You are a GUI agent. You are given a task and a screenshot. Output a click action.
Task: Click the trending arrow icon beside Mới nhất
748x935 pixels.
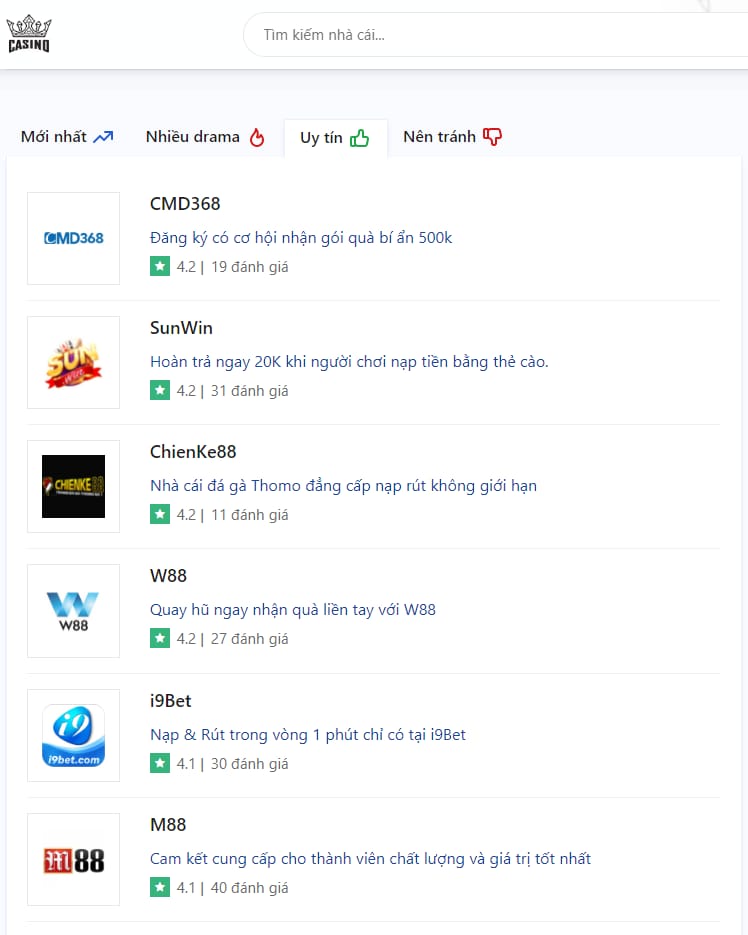pos(103,137)
